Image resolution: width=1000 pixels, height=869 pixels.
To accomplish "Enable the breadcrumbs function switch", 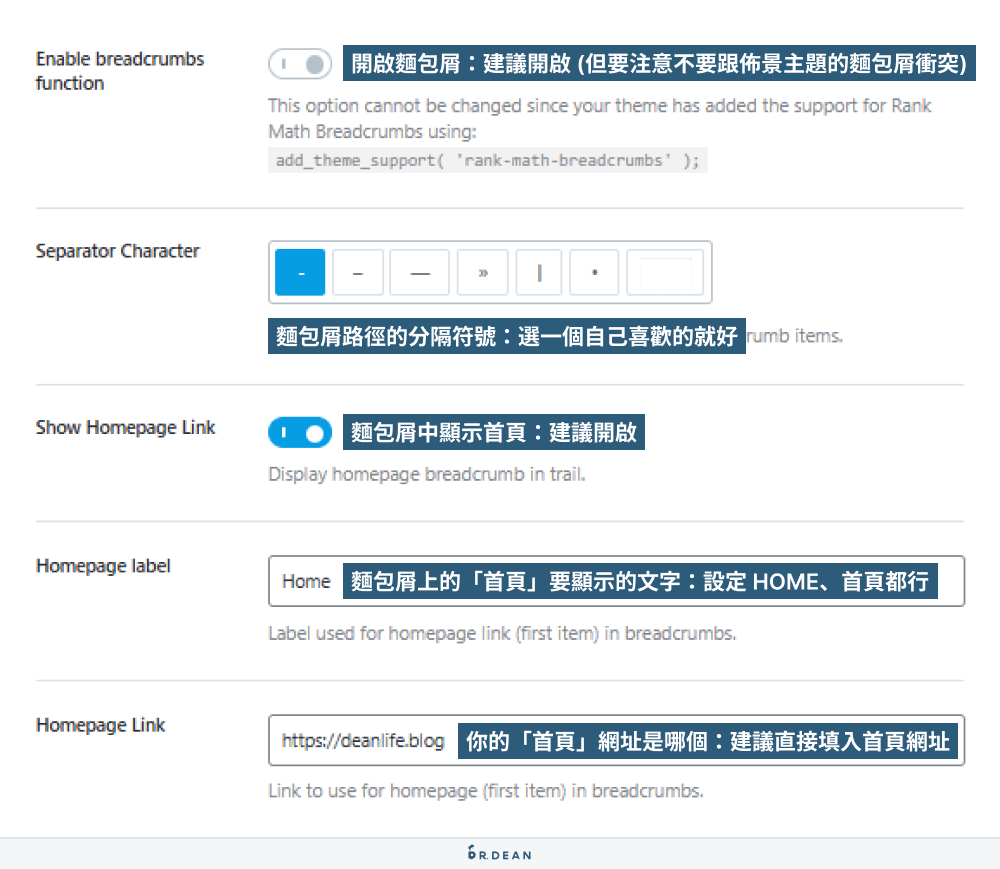I will click(300, 62).
